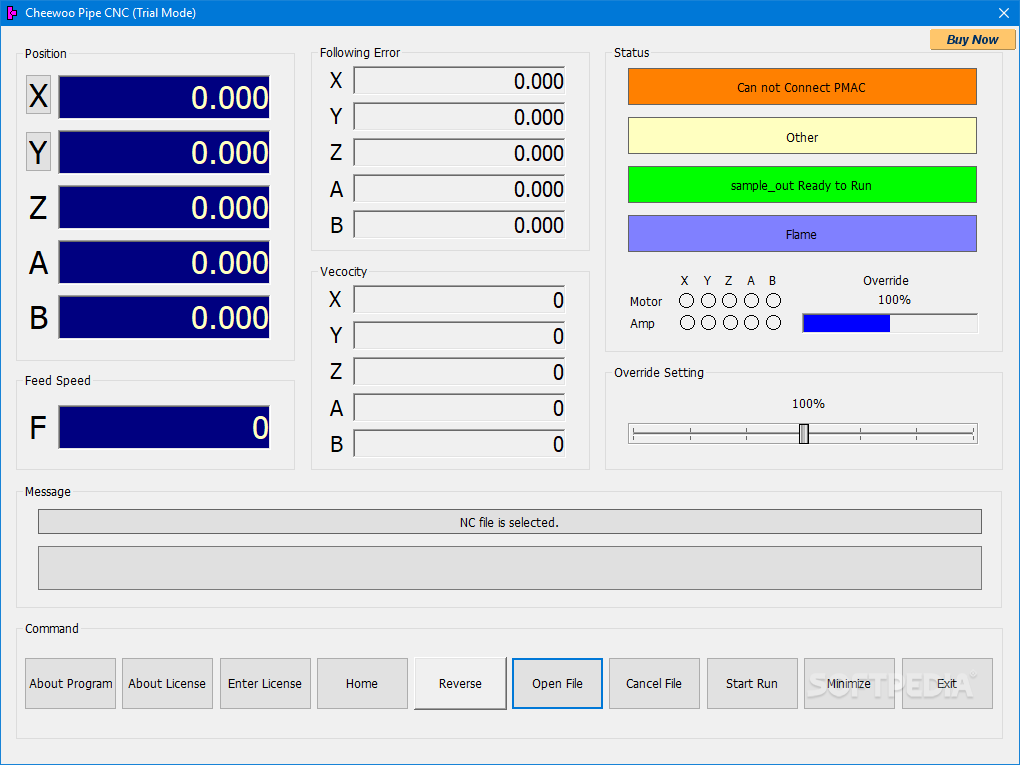Screen dimensions: 1020x765
Task: Click Vecocity X field
Action: (x=459, y=300)
